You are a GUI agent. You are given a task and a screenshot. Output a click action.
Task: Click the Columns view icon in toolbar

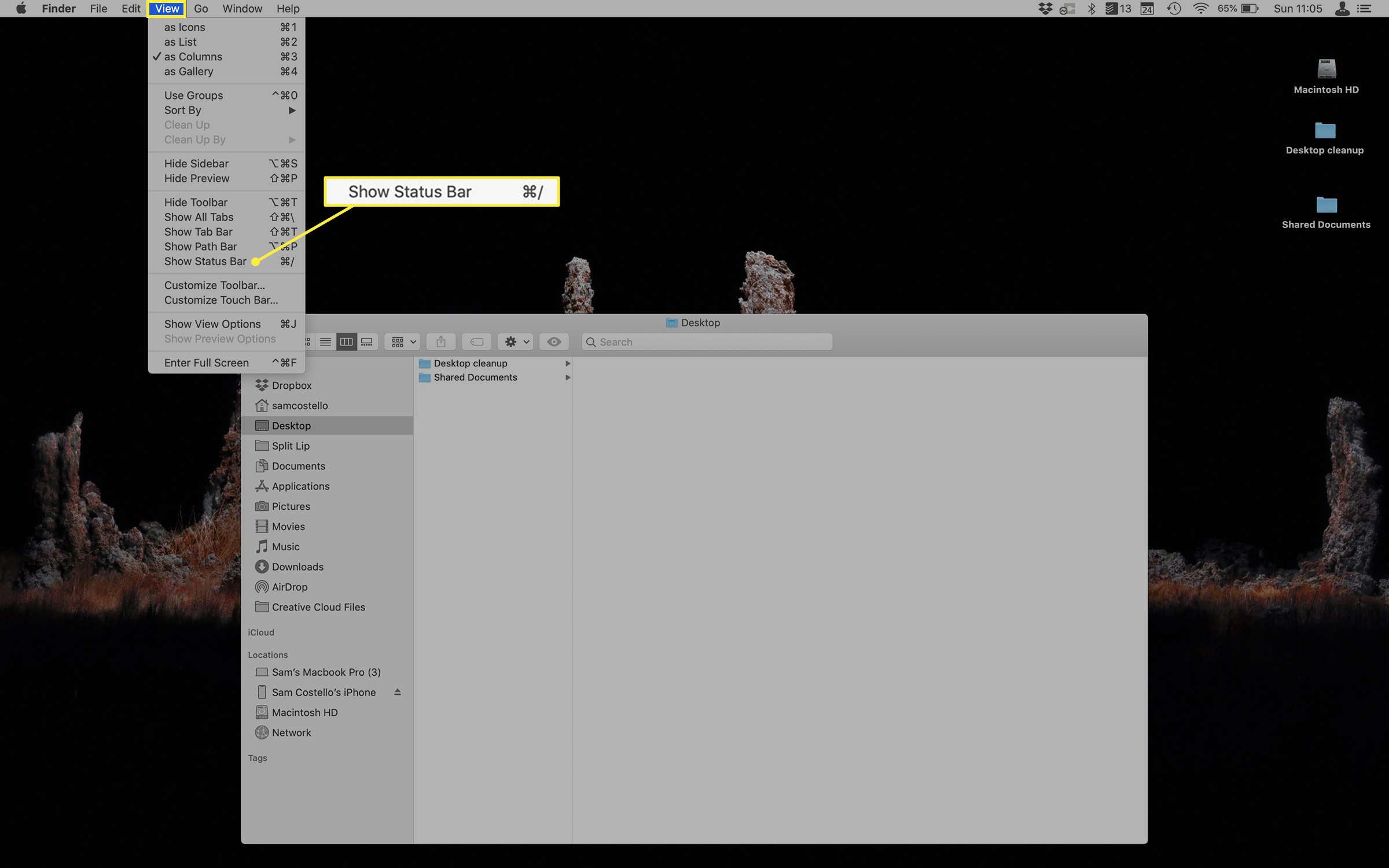click(x=347, y=342)
